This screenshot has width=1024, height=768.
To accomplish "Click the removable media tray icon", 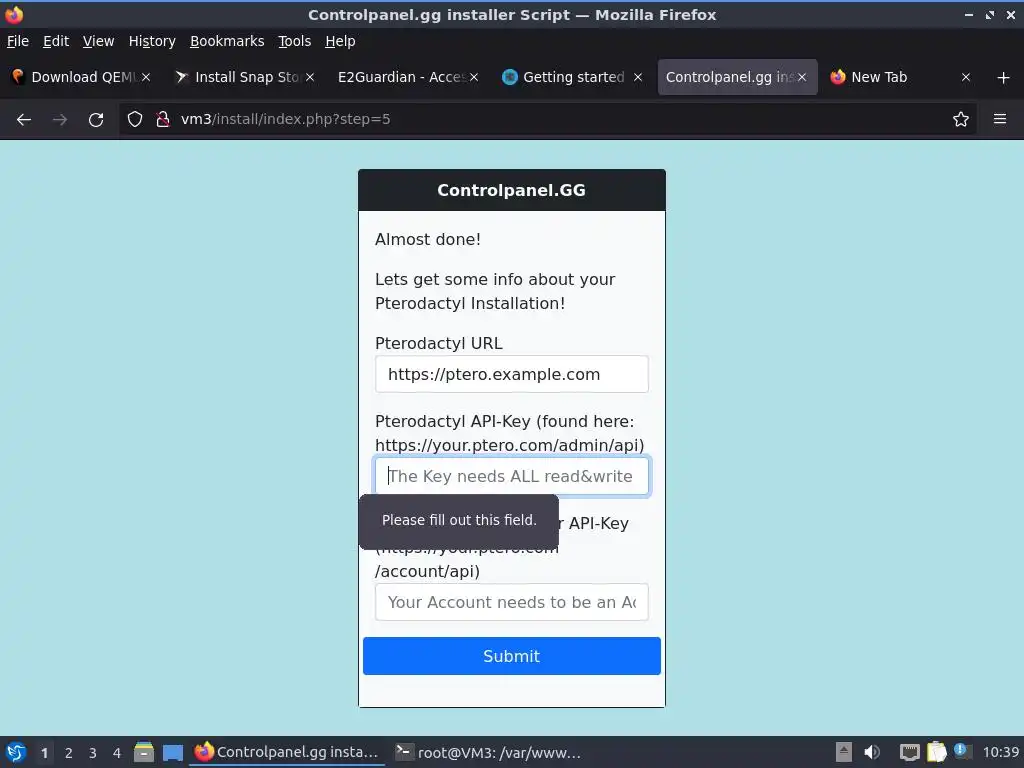I will click(x=844, y=752).
